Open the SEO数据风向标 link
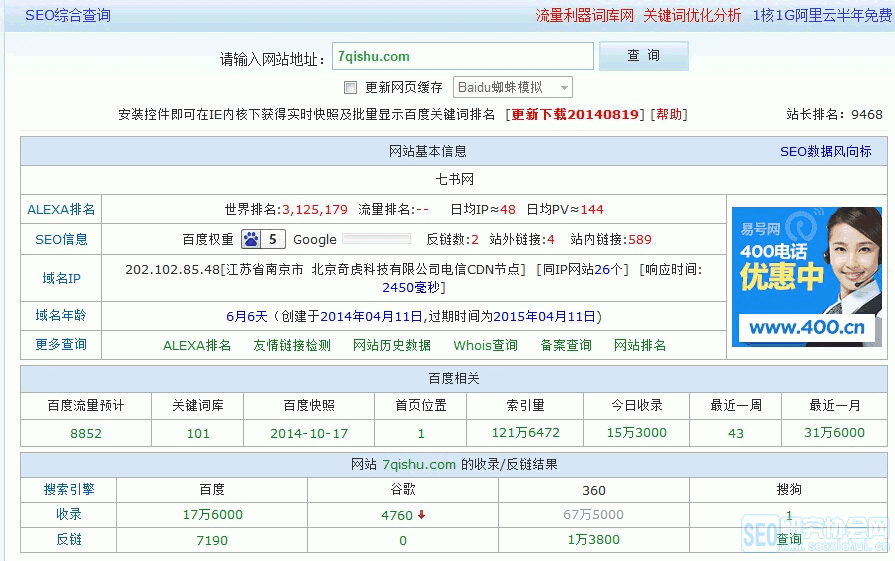Screen dimensions: 895x561 coord(825,151)
